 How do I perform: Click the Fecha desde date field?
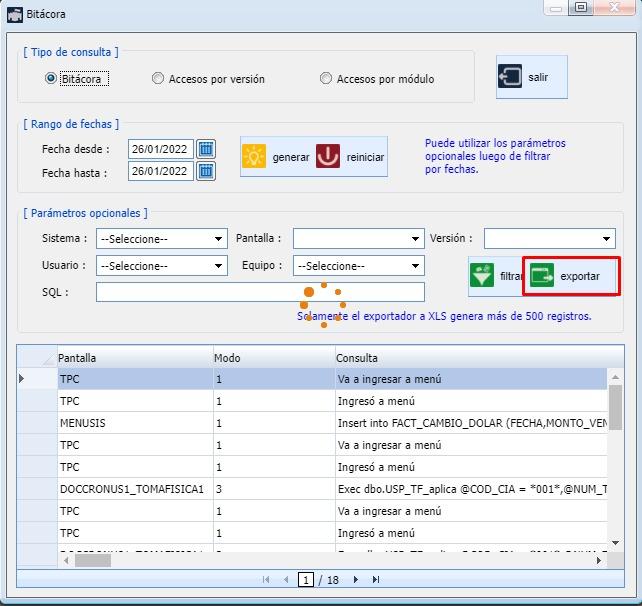coord(160,149)
